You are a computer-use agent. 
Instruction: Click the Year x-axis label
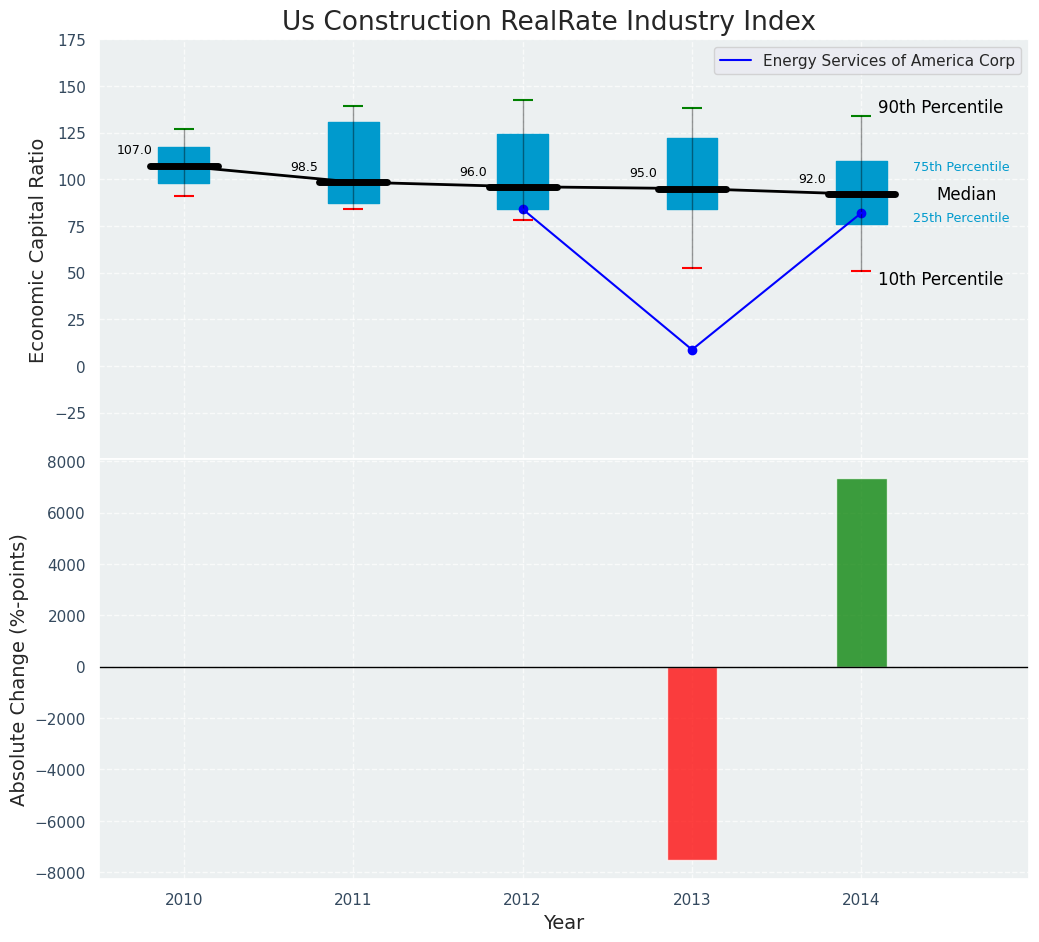tap(563, 923)
